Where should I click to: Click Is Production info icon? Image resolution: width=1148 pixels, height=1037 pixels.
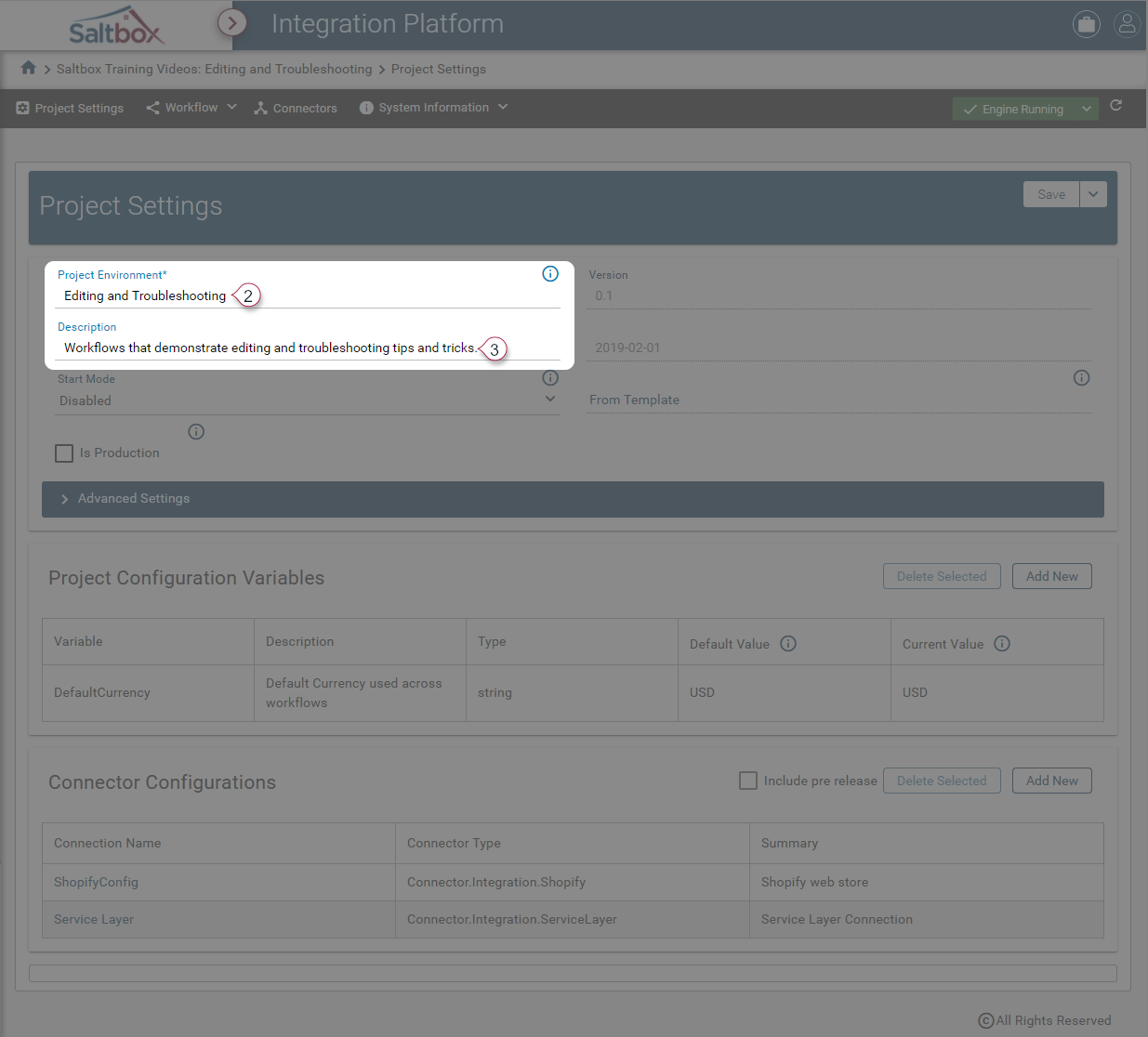tap(196, 431)
